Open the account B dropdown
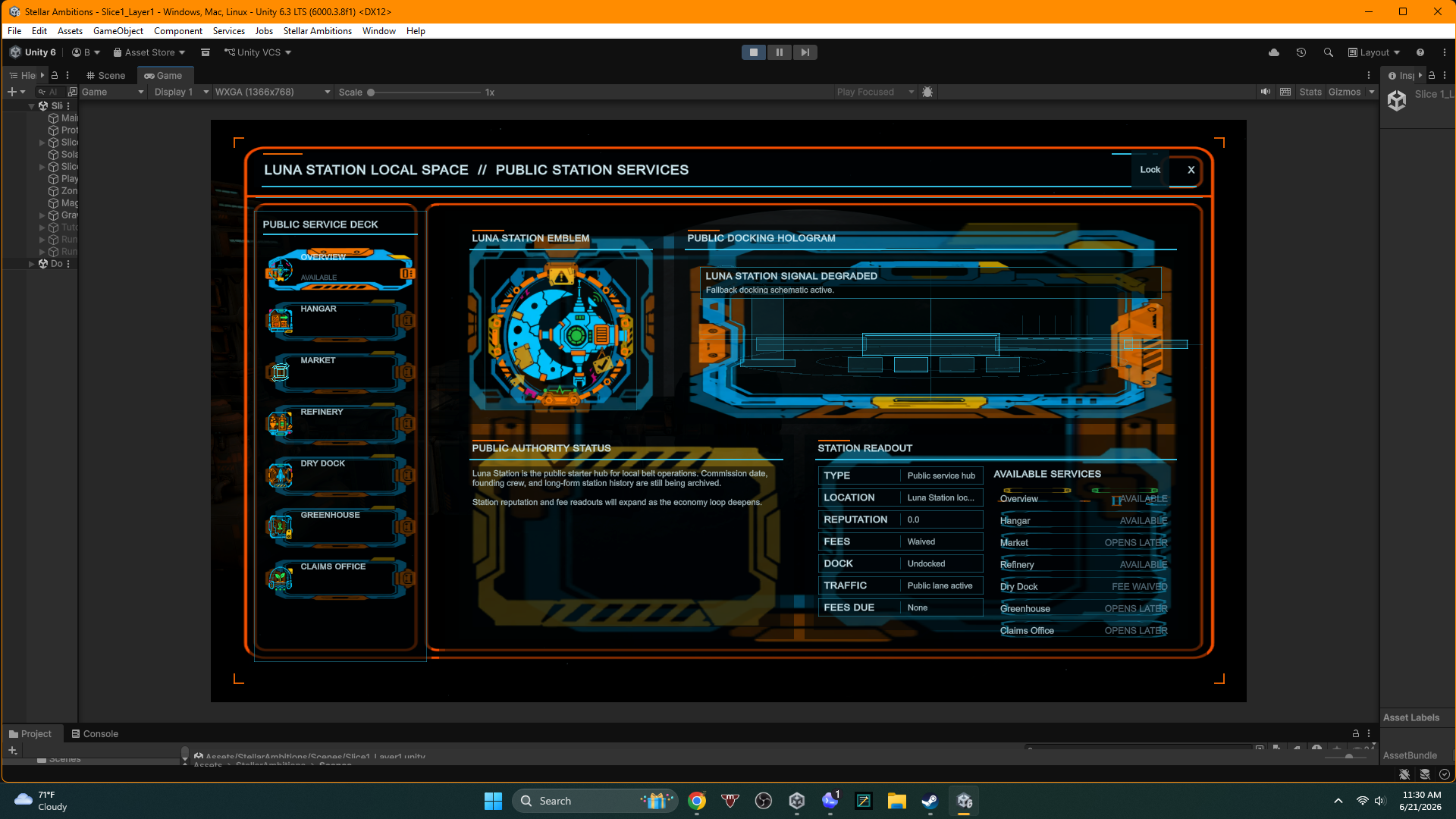 point(86,52)
